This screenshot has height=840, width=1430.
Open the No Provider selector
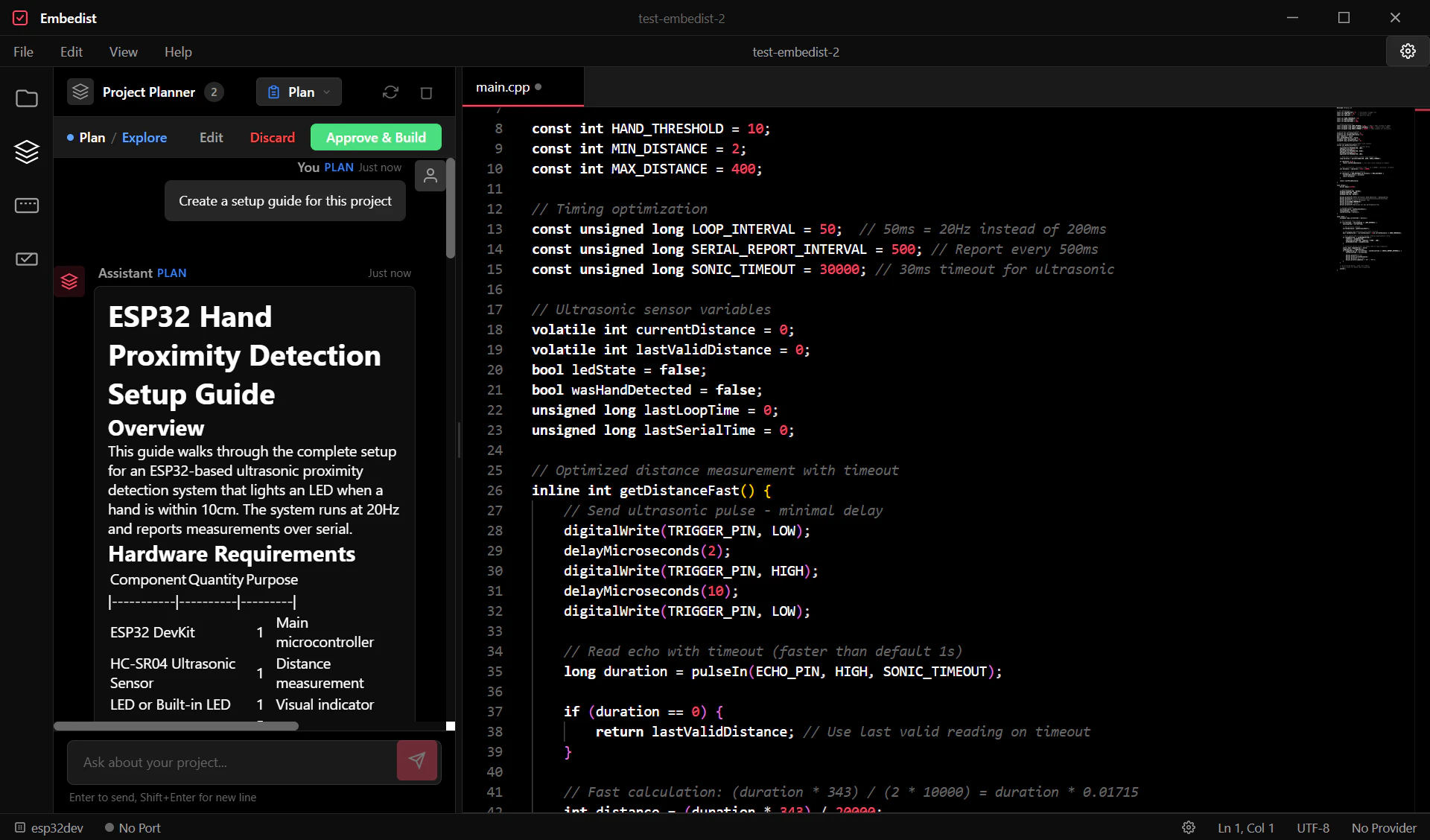1383,827
